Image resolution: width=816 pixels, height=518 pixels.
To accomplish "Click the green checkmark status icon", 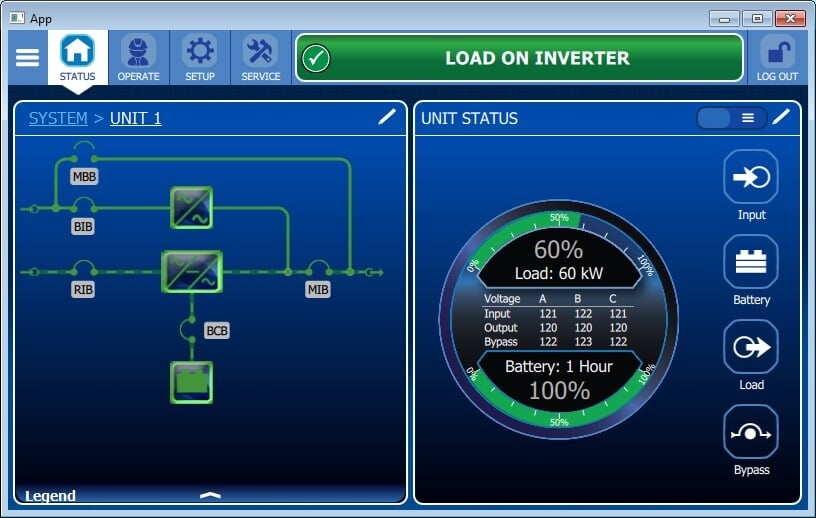I will click(316, 58).
